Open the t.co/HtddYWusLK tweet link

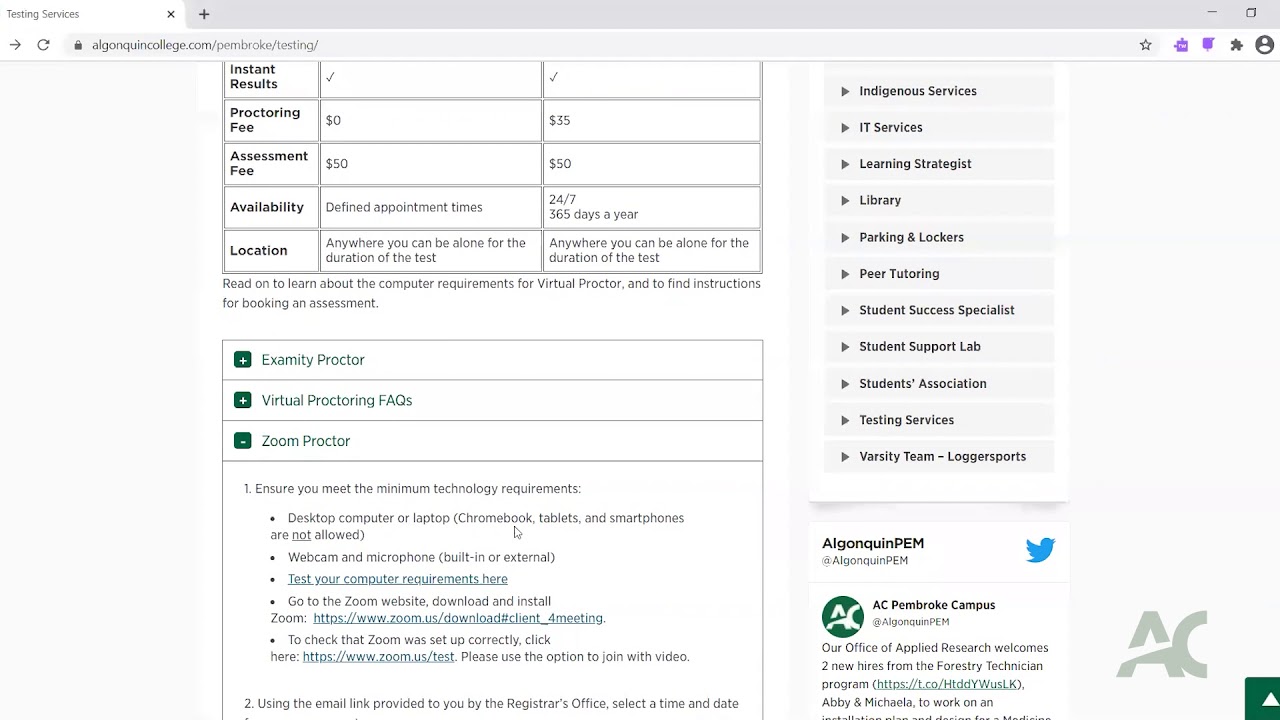[x=946, y=684]
